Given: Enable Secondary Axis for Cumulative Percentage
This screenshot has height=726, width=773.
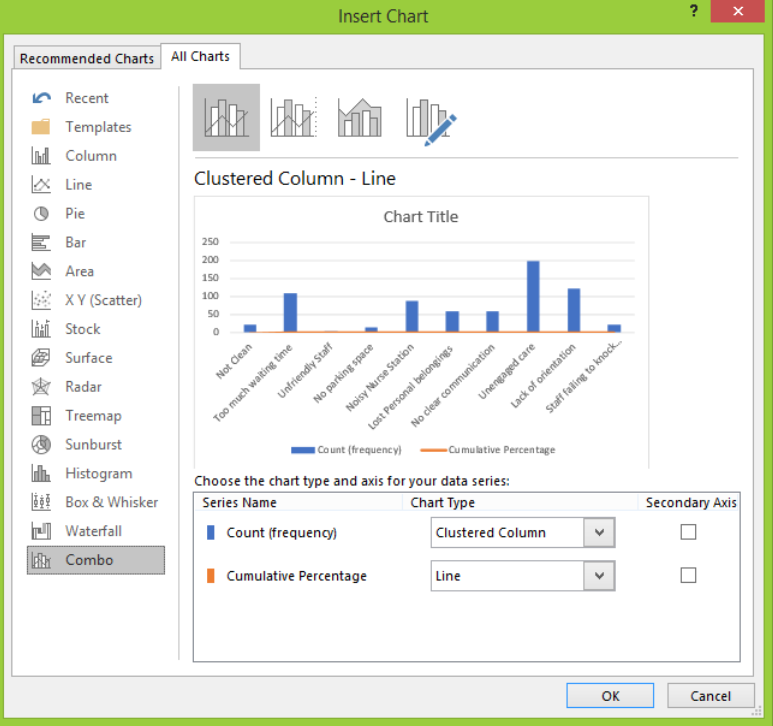Looking at the screenshot, I should pyautogui.click(x=688, y=575).
